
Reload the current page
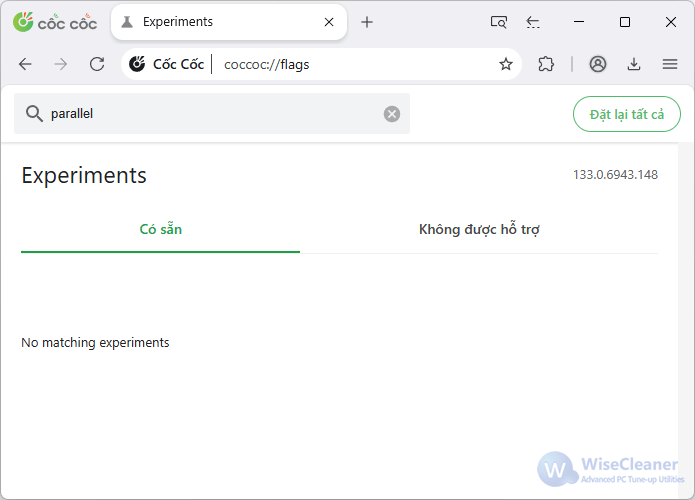click(x=97, y=64)
